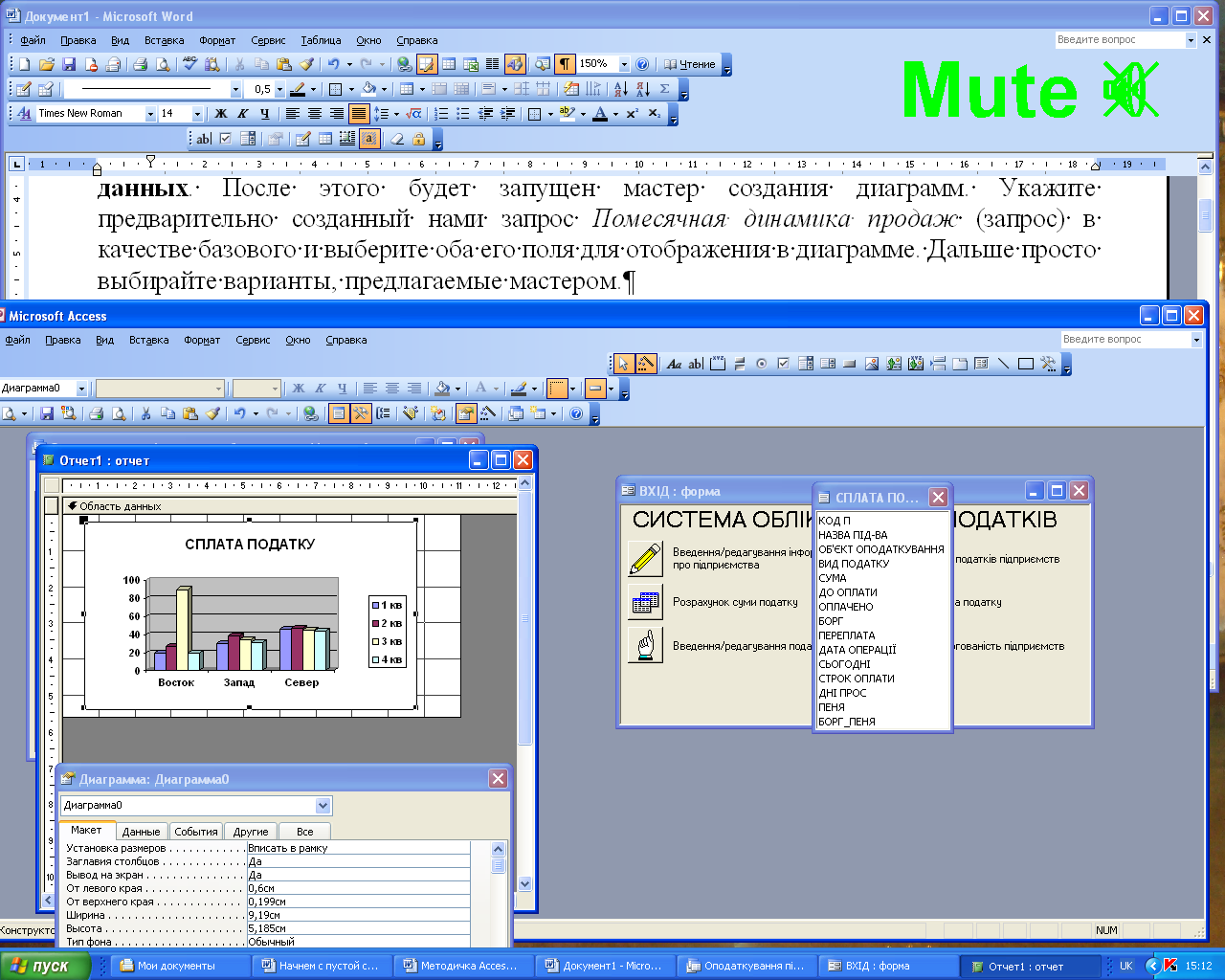The height and width of the screenshot is (980, 1225).
Task: Select Label tool in Access toolbox
Action: coord(675,364)
